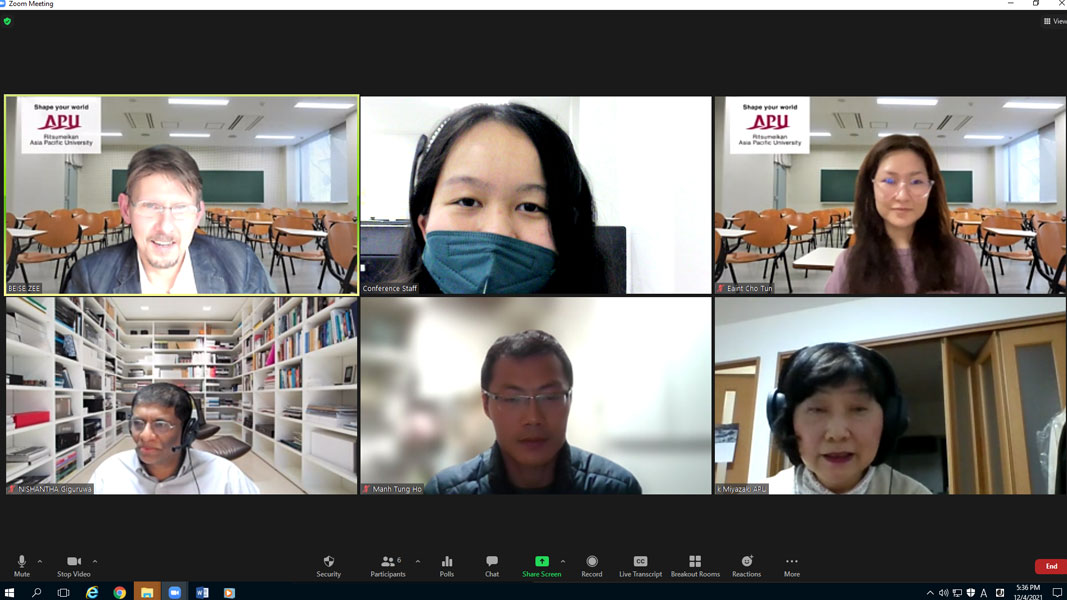Mute the microphone in Zoom toolbar

click(21, 565)
